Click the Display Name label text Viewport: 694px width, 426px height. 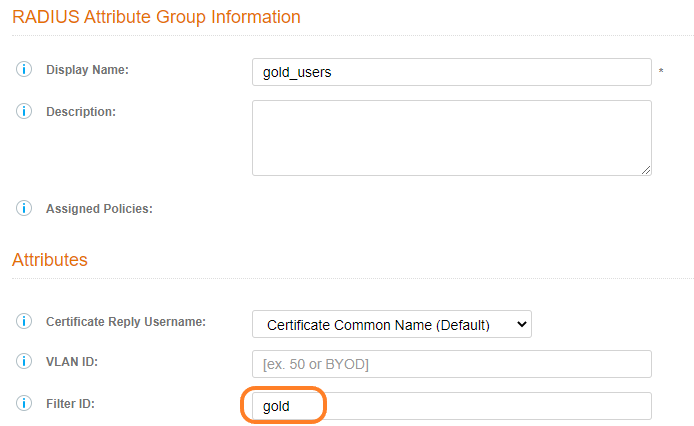tap(88, 71)
